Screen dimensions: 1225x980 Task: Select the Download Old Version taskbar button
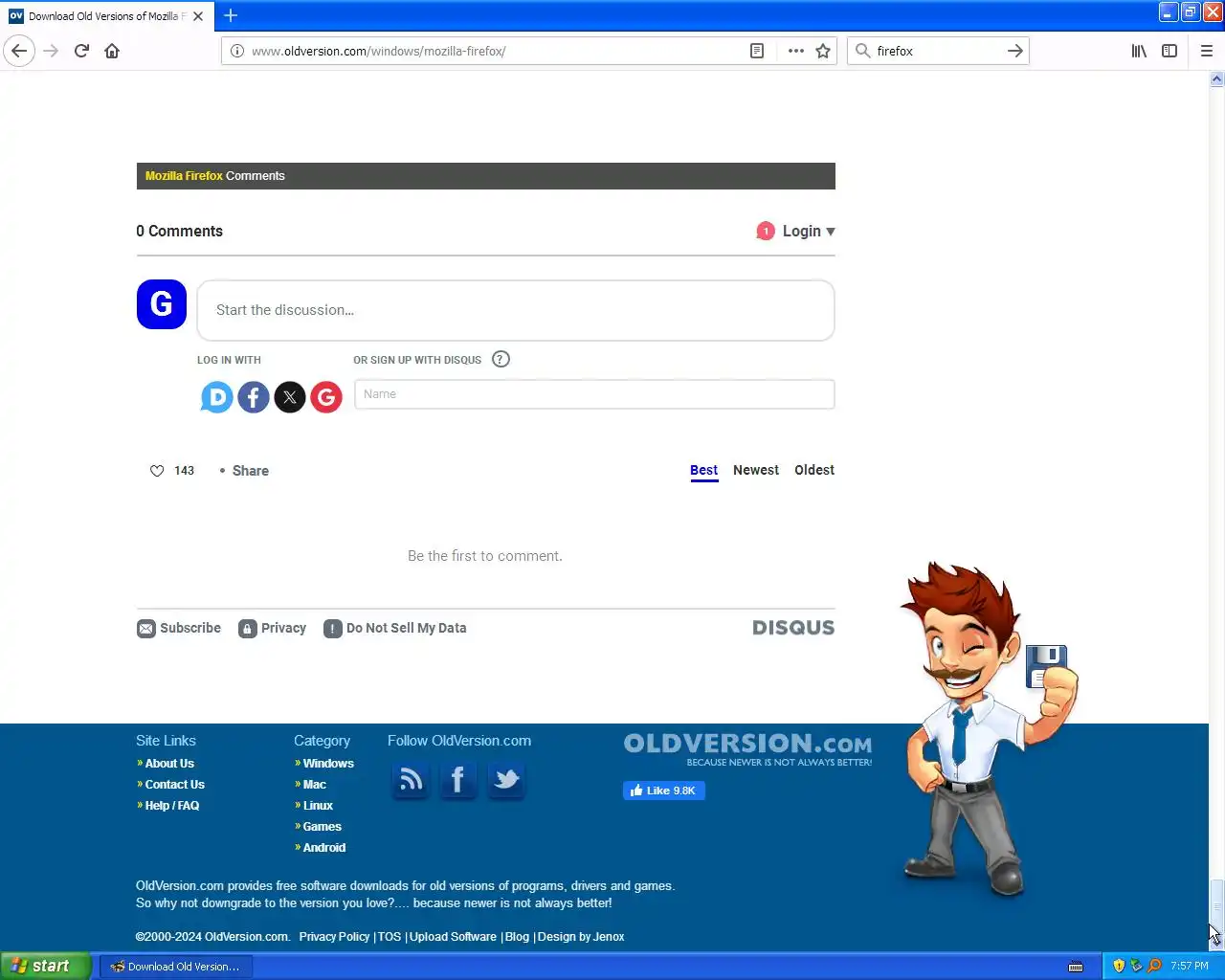176,967
